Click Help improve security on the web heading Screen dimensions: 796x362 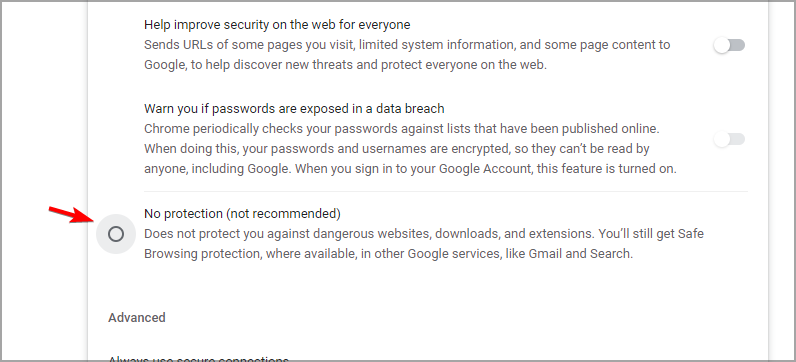277,24
